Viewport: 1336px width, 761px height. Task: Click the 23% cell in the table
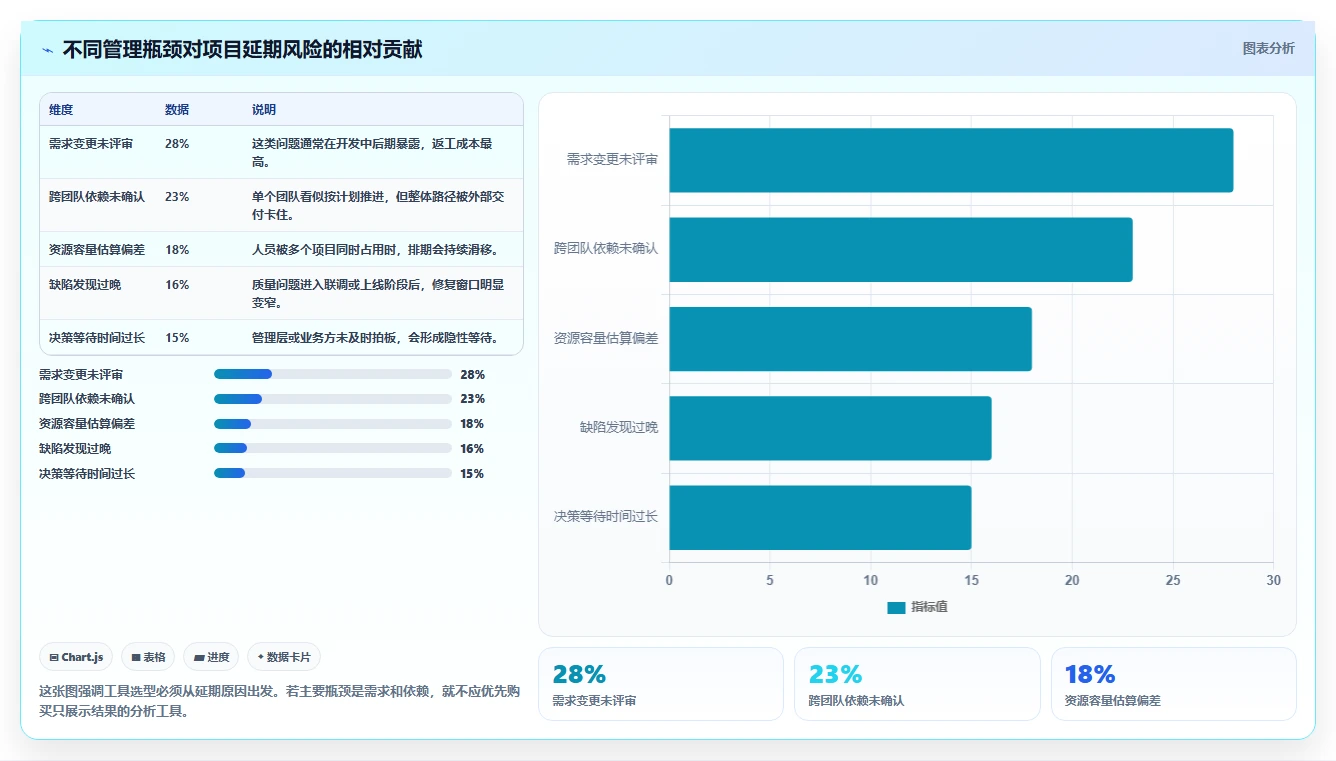click(177, 197)
